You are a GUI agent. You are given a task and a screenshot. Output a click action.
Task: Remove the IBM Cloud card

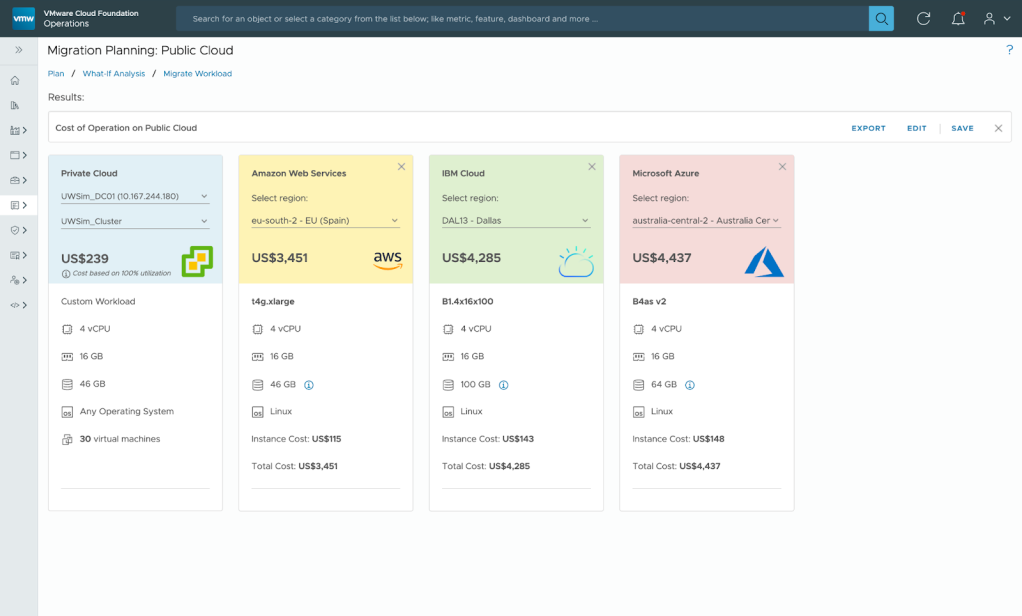tap(592, 167)
